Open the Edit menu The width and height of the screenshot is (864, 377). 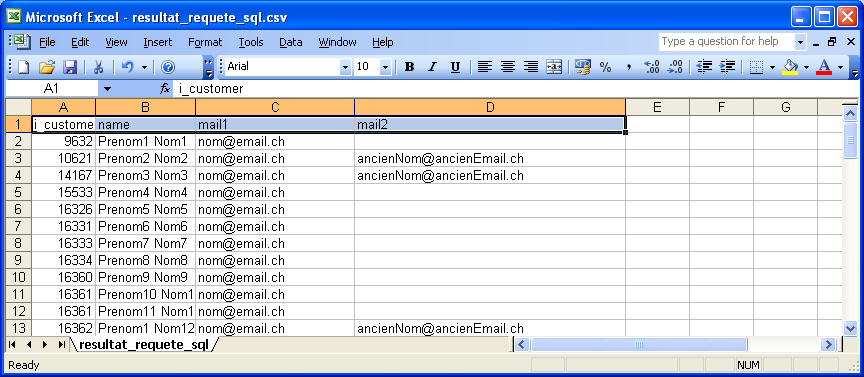coord(80,42)
